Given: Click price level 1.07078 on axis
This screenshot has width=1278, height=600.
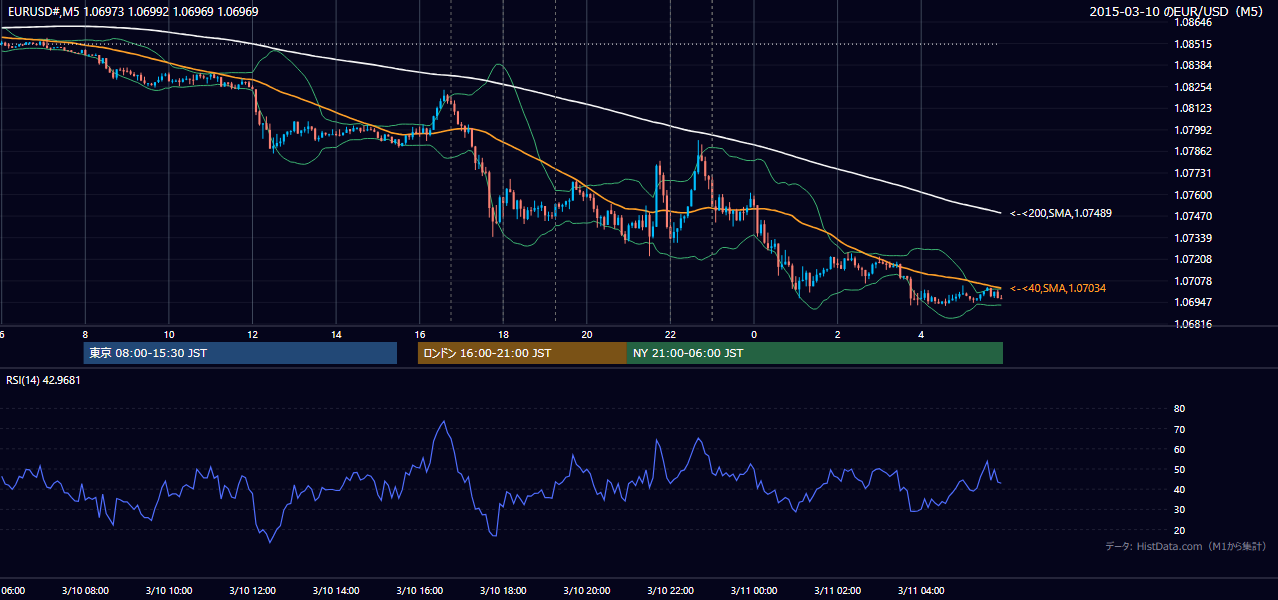Looking at the screenshot, I should [x=1194, y=281].
